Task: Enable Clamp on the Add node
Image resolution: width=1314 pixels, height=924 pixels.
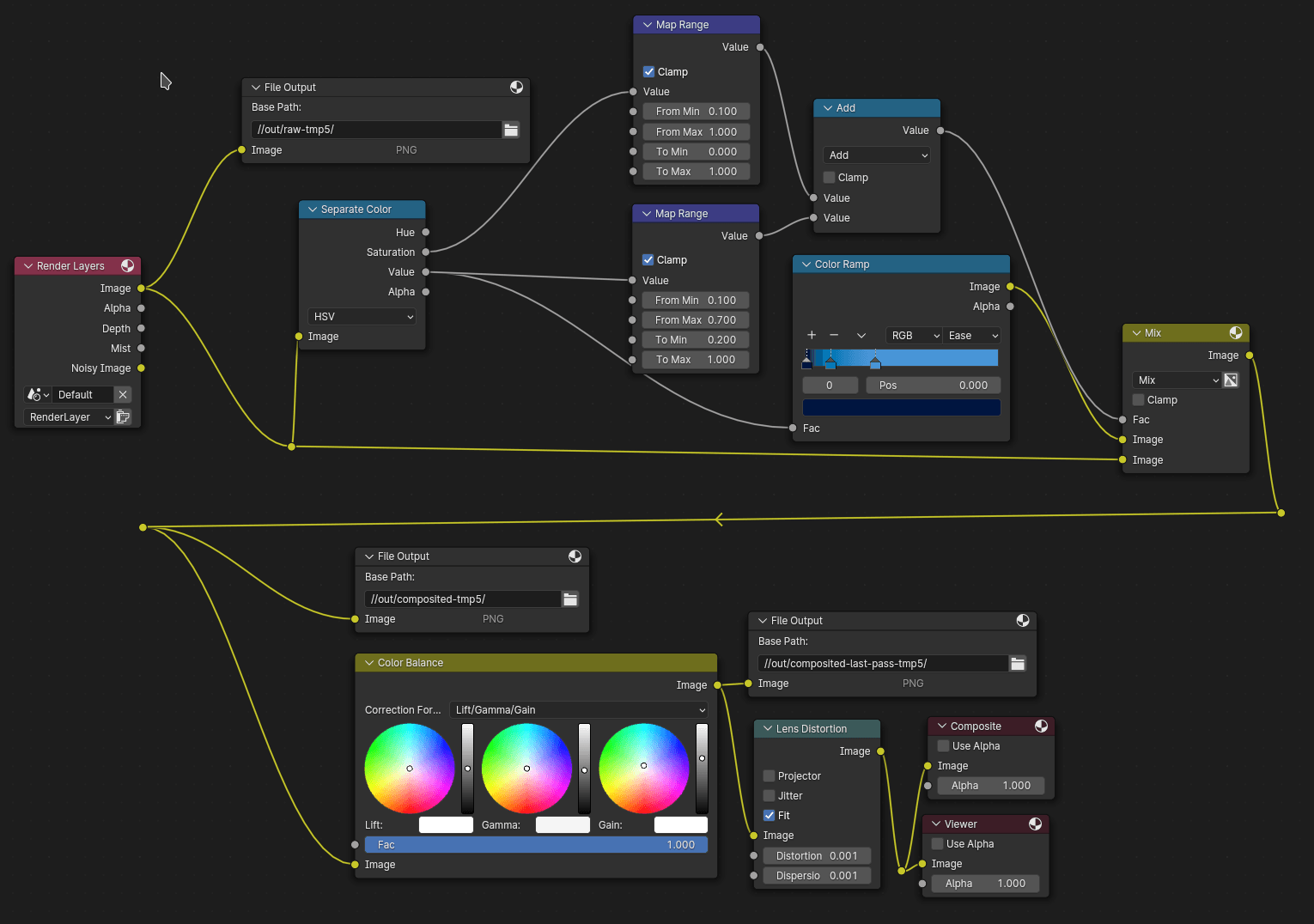Action: pyautogui.click(x=829, y=177)
